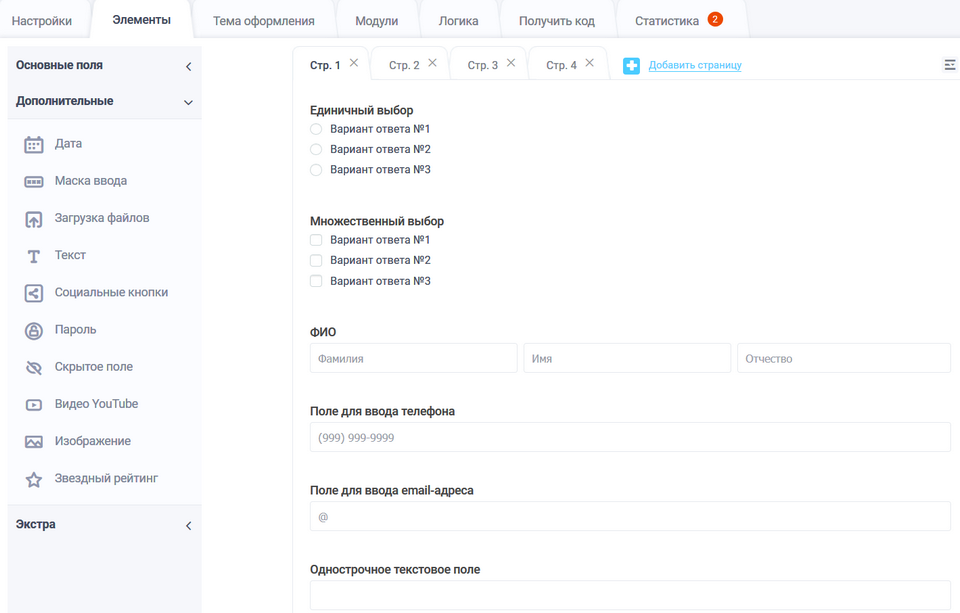This screenshot has width=960, height=613.
Task: Select radio option Вариант ответа №1
Action: [316, 129]
